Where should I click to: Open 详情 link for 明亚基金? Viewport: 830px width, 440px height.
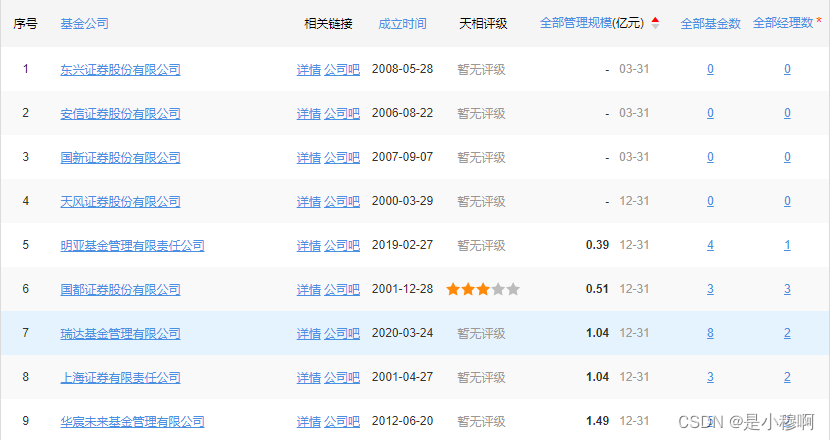point(309,245)
